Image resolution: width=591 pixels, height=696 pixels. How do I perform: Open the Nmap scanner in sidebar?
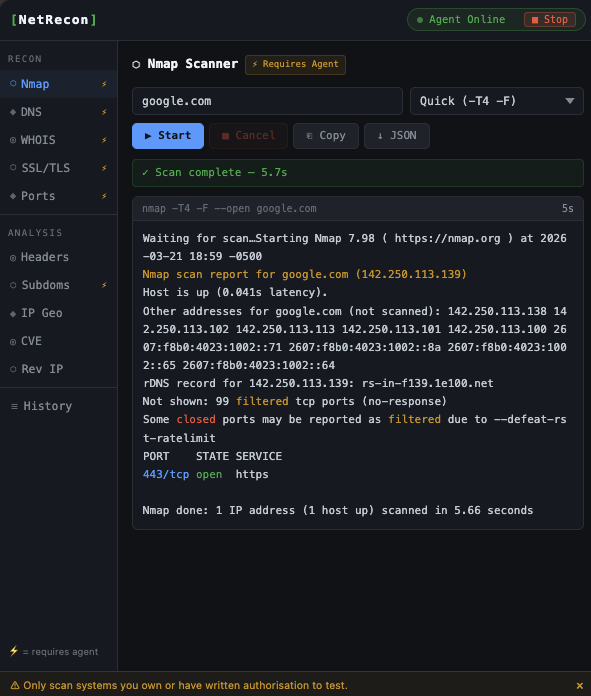(x=58, y=84)
